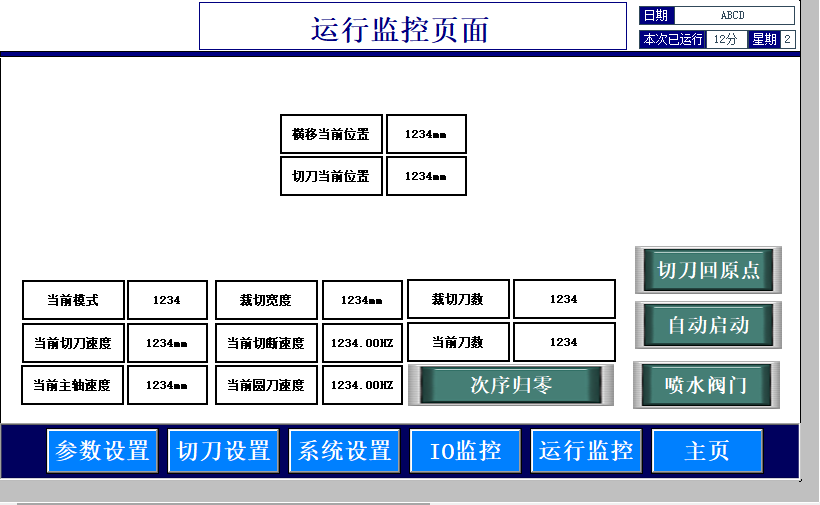Return to 主页 home page
The image size is (820, 505).
click(x=707, y=451)
